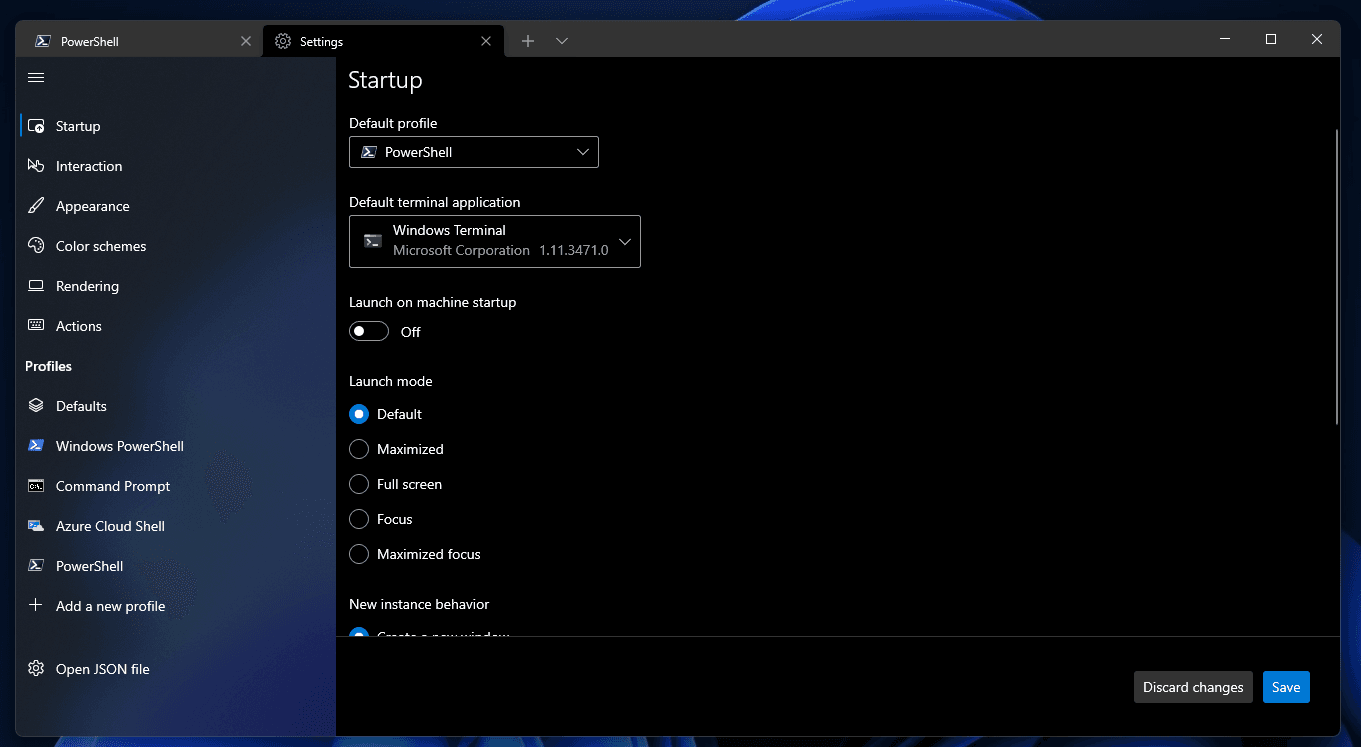Screen dimensions: 1361x747
Task: Open the Default terminal application dropdown
Action: click(495, 241)
